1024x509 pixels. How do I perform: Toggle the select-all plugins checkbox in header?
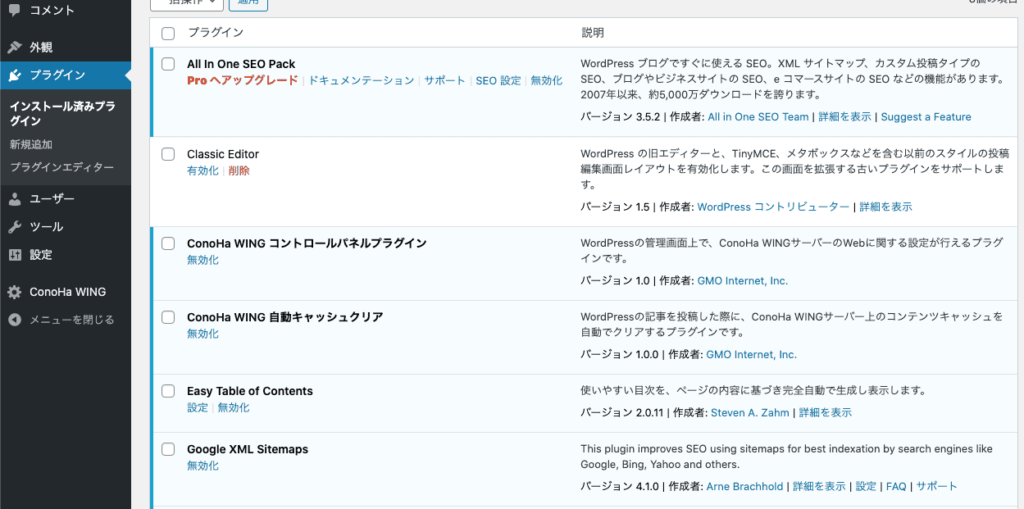point(168,33)
